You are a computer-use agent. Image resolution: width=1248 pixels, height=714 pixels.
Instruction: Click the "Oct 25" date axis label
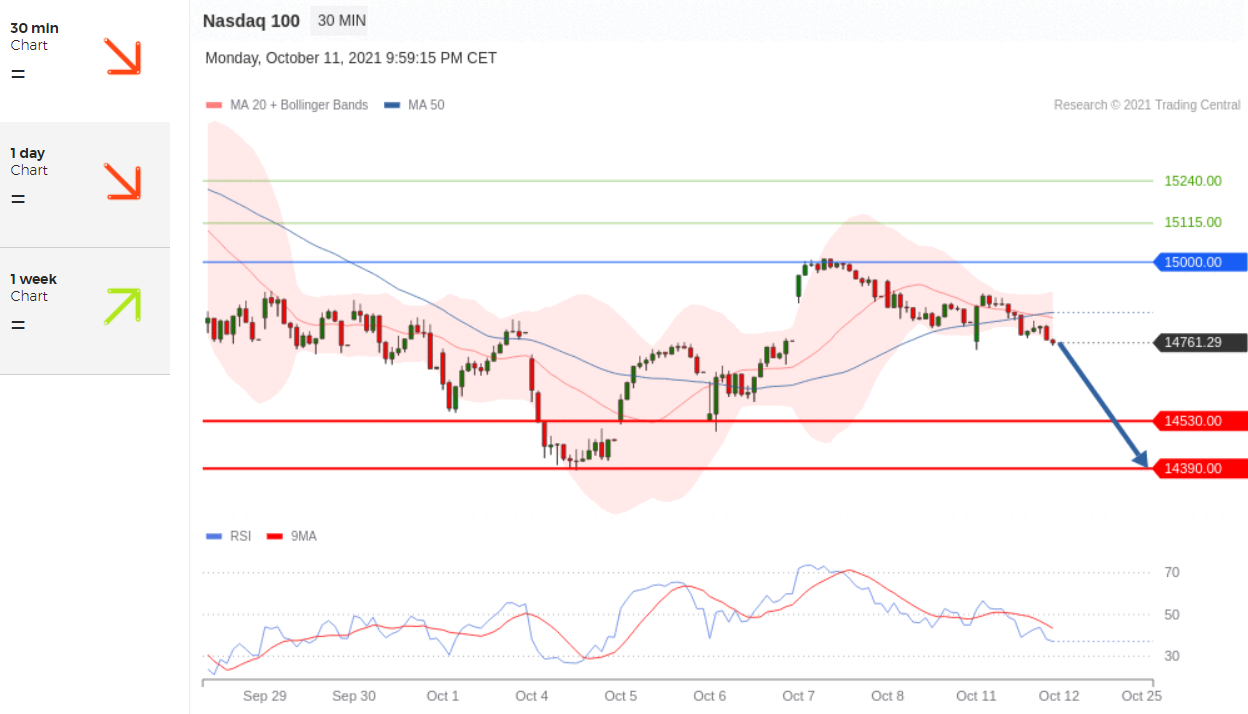pyautogui.click(x=1142, y=696)
